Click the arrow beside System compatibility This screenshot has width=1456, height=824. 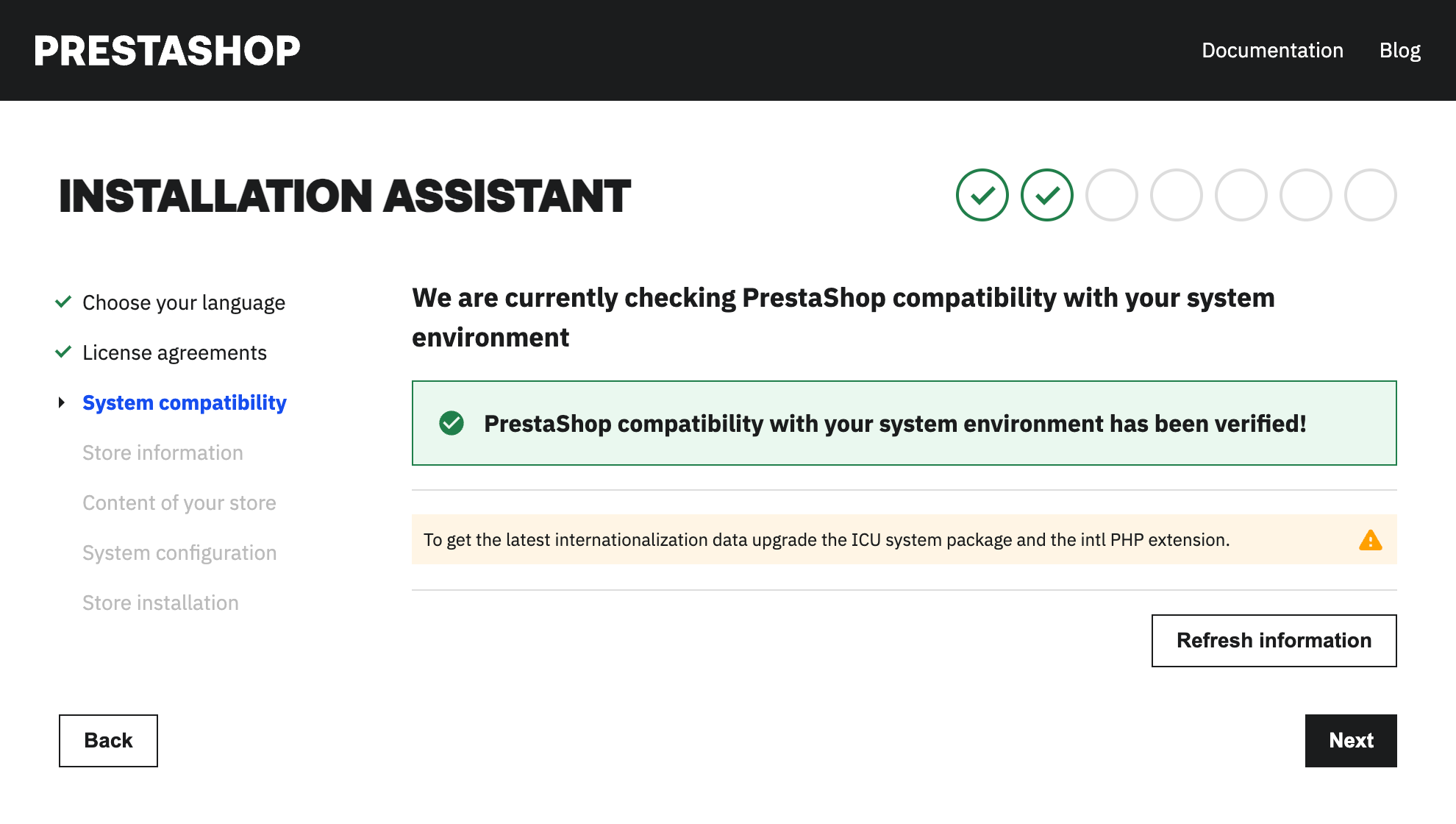62,402
